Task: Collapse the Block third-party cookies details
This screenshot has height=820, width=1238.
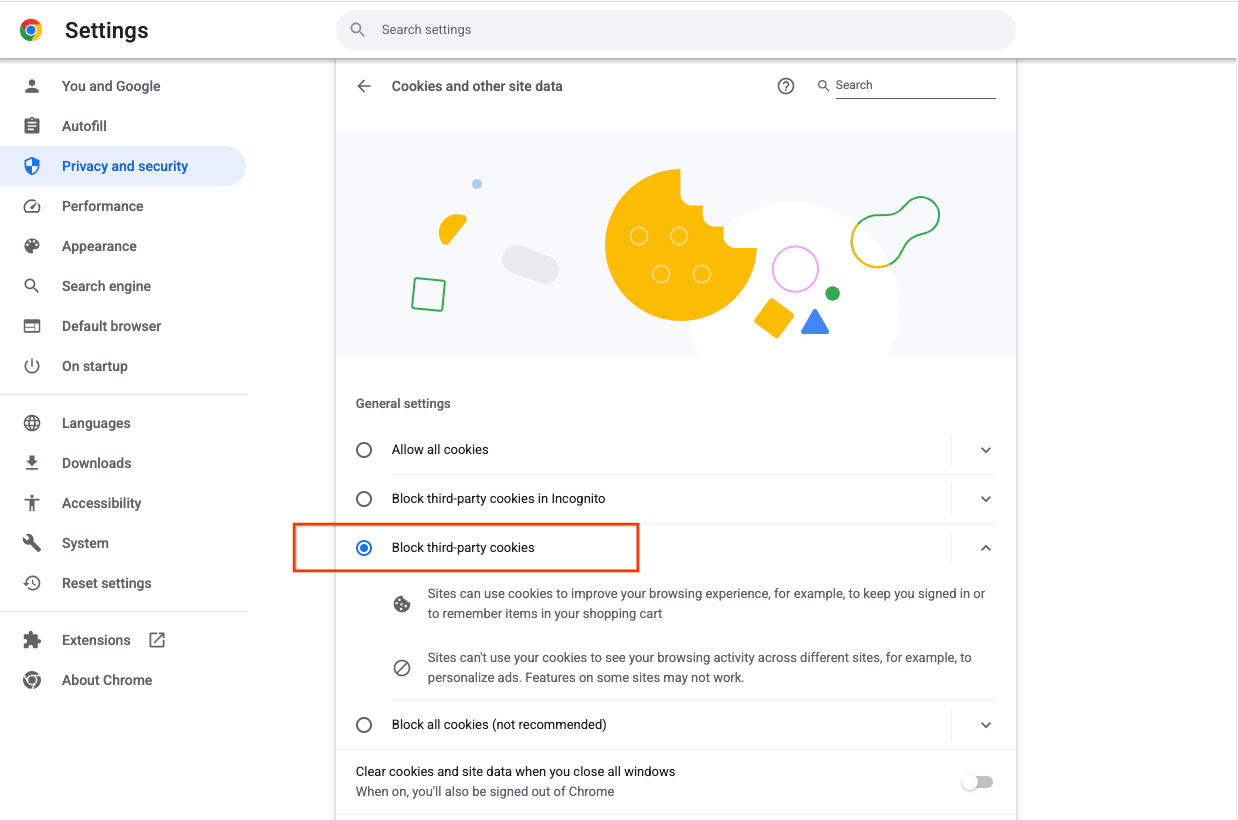Action: point(986,548)
